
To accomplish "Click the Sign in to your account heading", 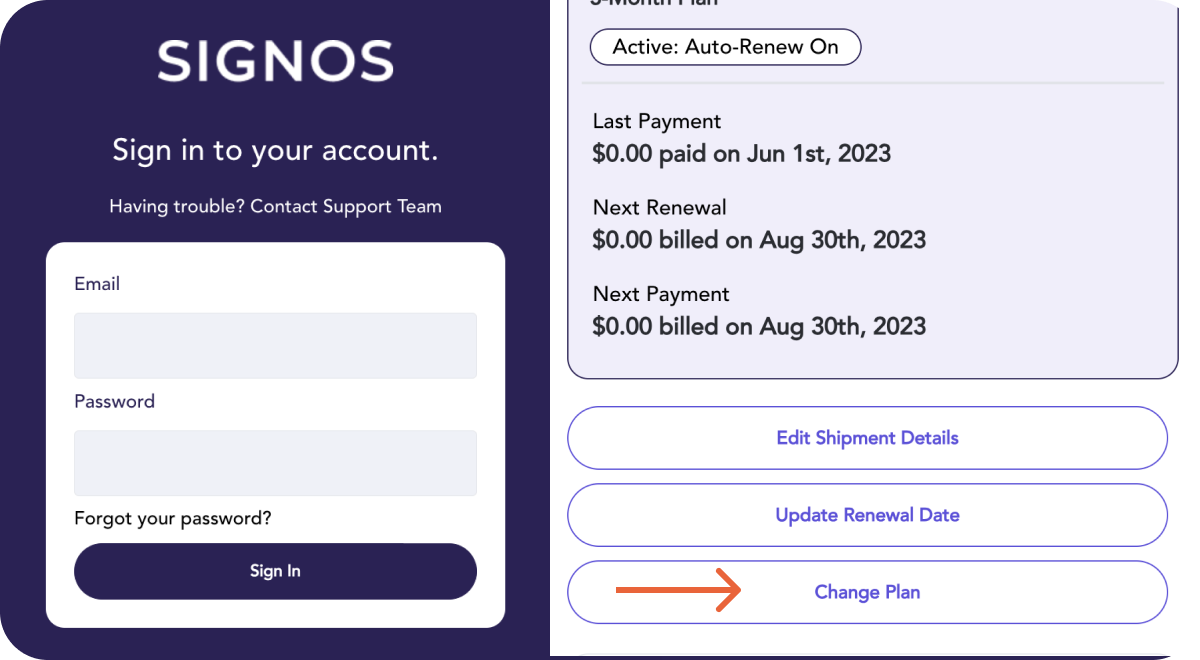I will click(x=275, y=150).
